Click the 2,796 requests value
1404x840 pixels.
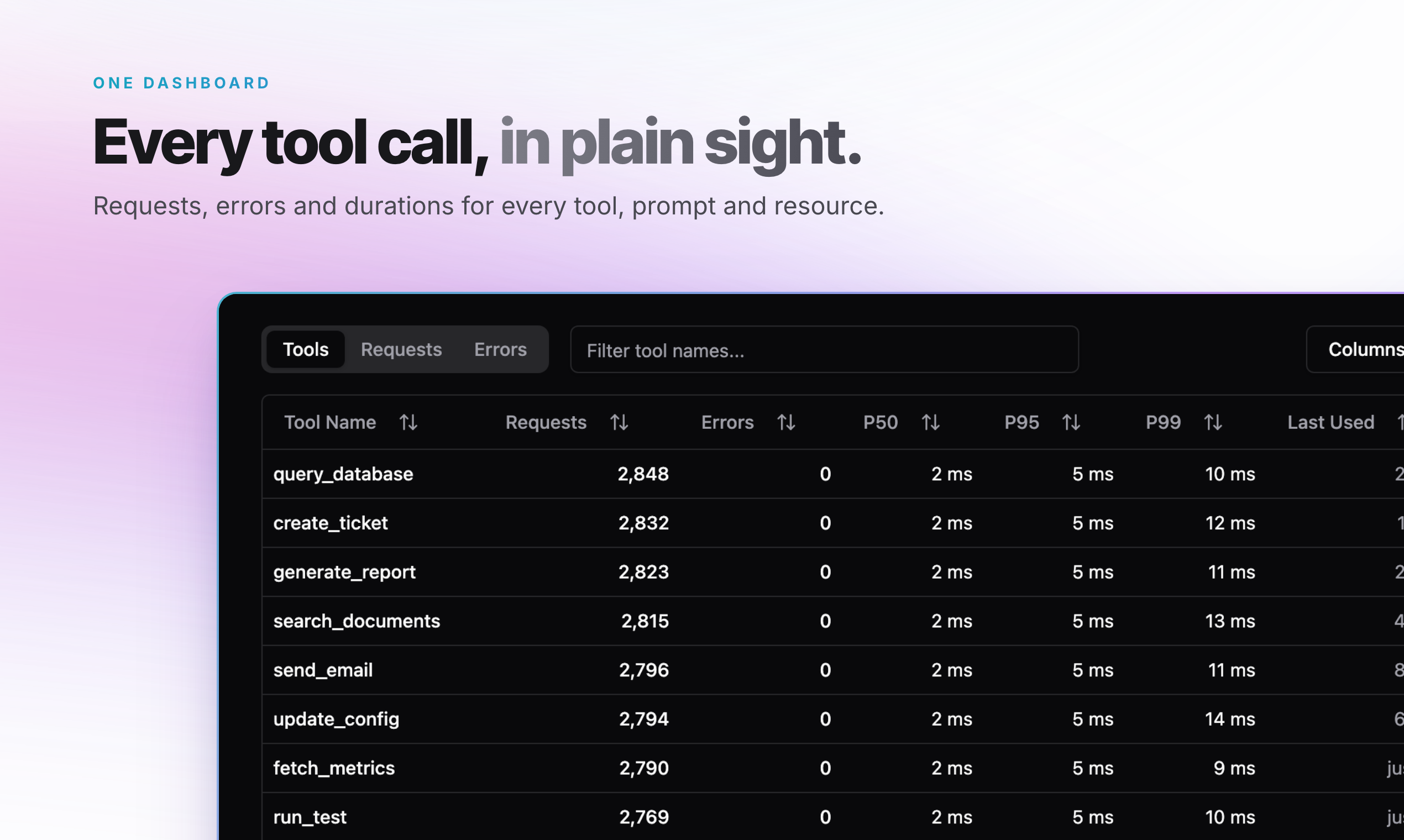tap(644, 670)
